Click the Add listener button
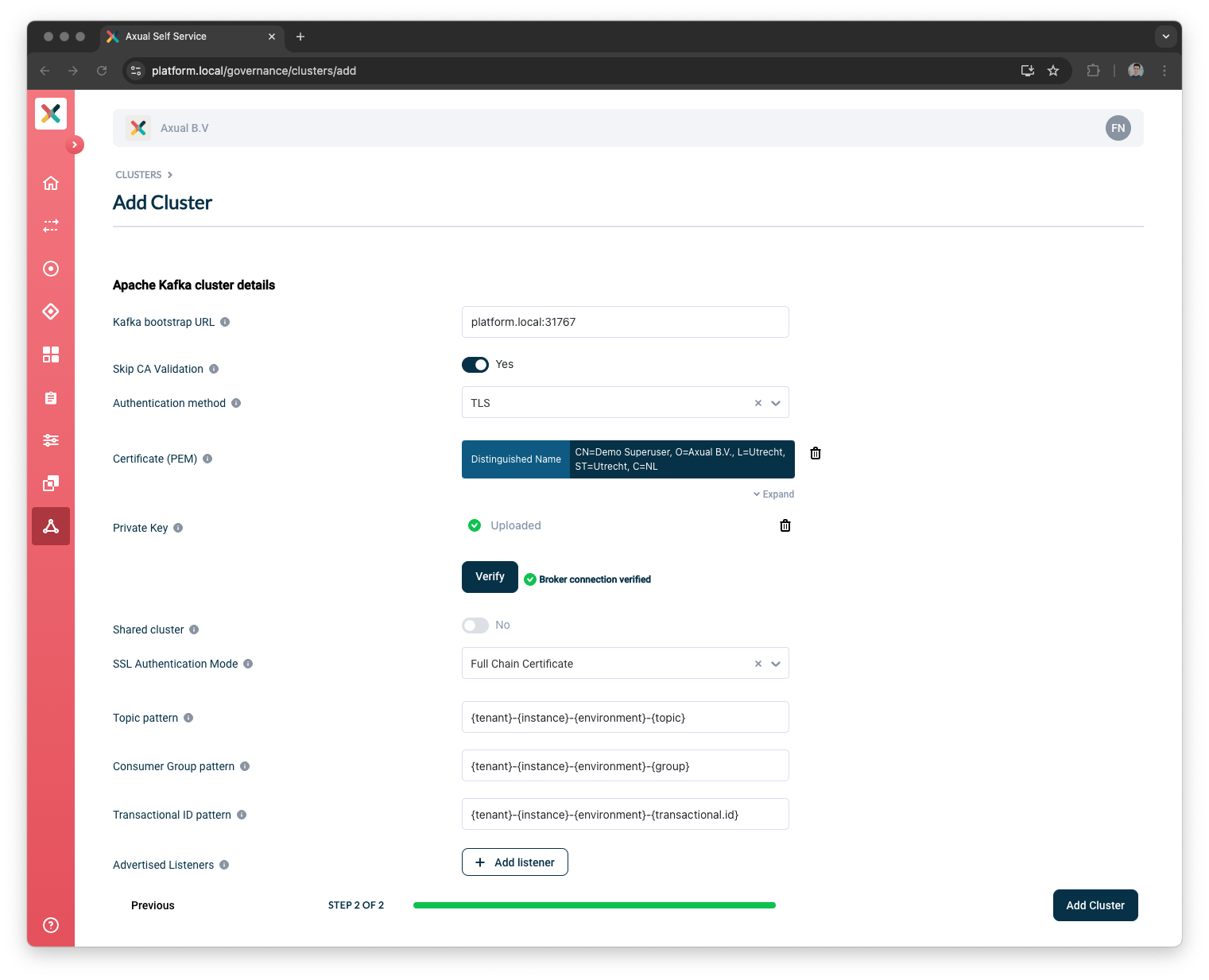The image size is (1209, 980). tap(514, 862)
